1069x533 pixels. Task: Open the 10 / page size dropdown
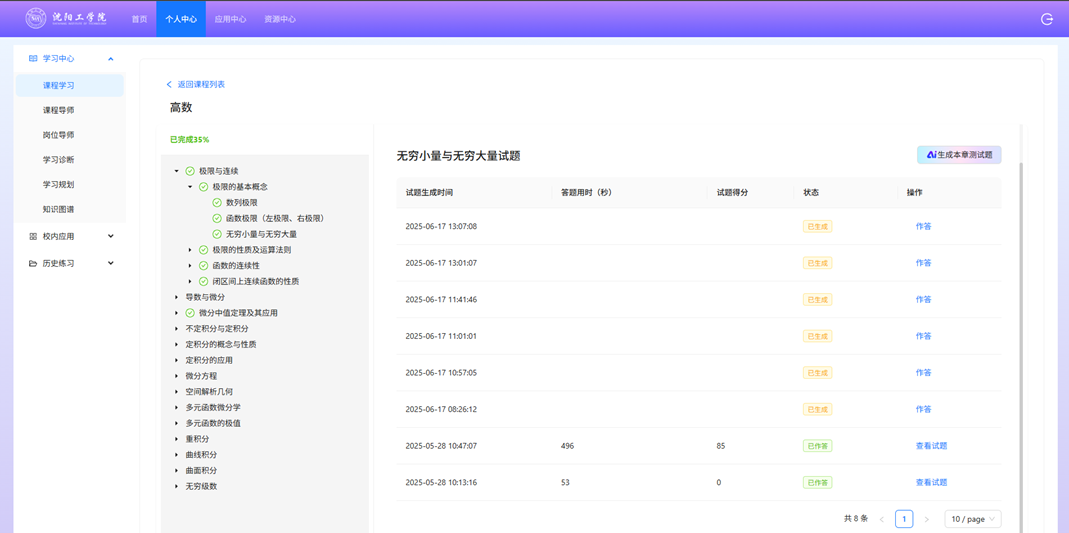coord(972,519)
